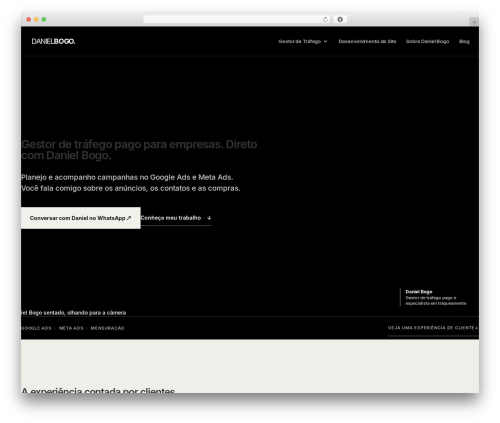This screenshot has width=500, height=423.
Task: Click the 'Daniel Bogo' caption name
Action: coord(419,292)
